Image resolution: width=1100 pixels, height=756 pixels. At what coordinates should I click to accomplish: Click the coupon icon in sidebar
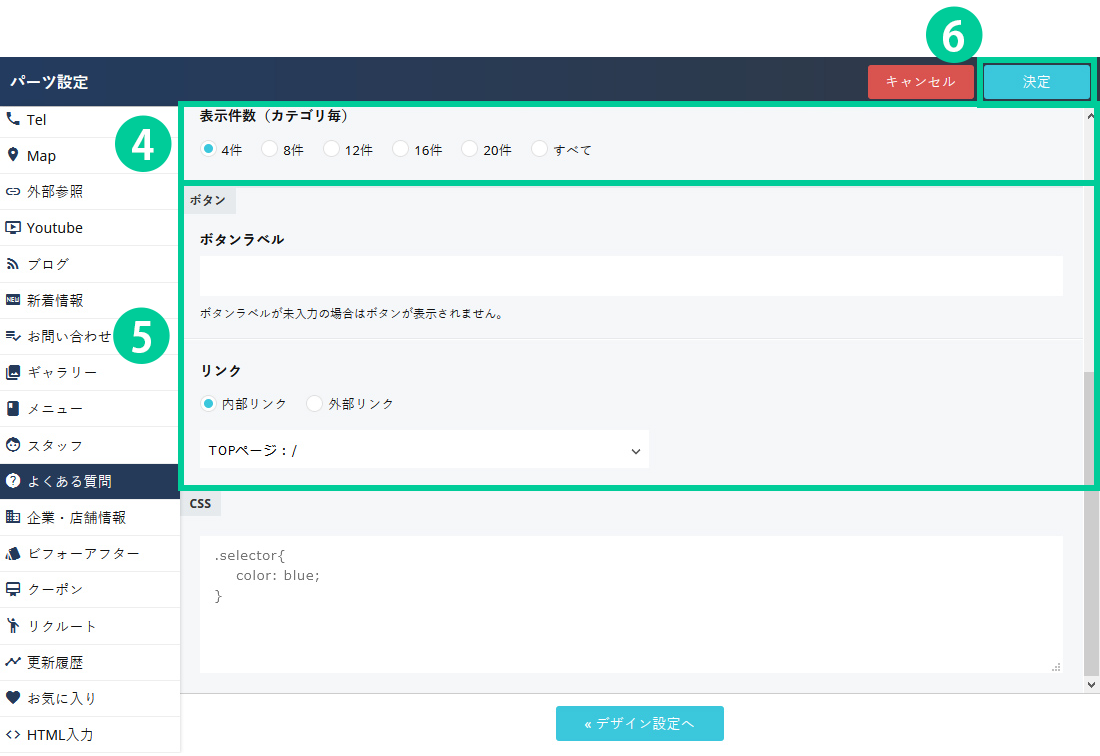tap(13, 589)
